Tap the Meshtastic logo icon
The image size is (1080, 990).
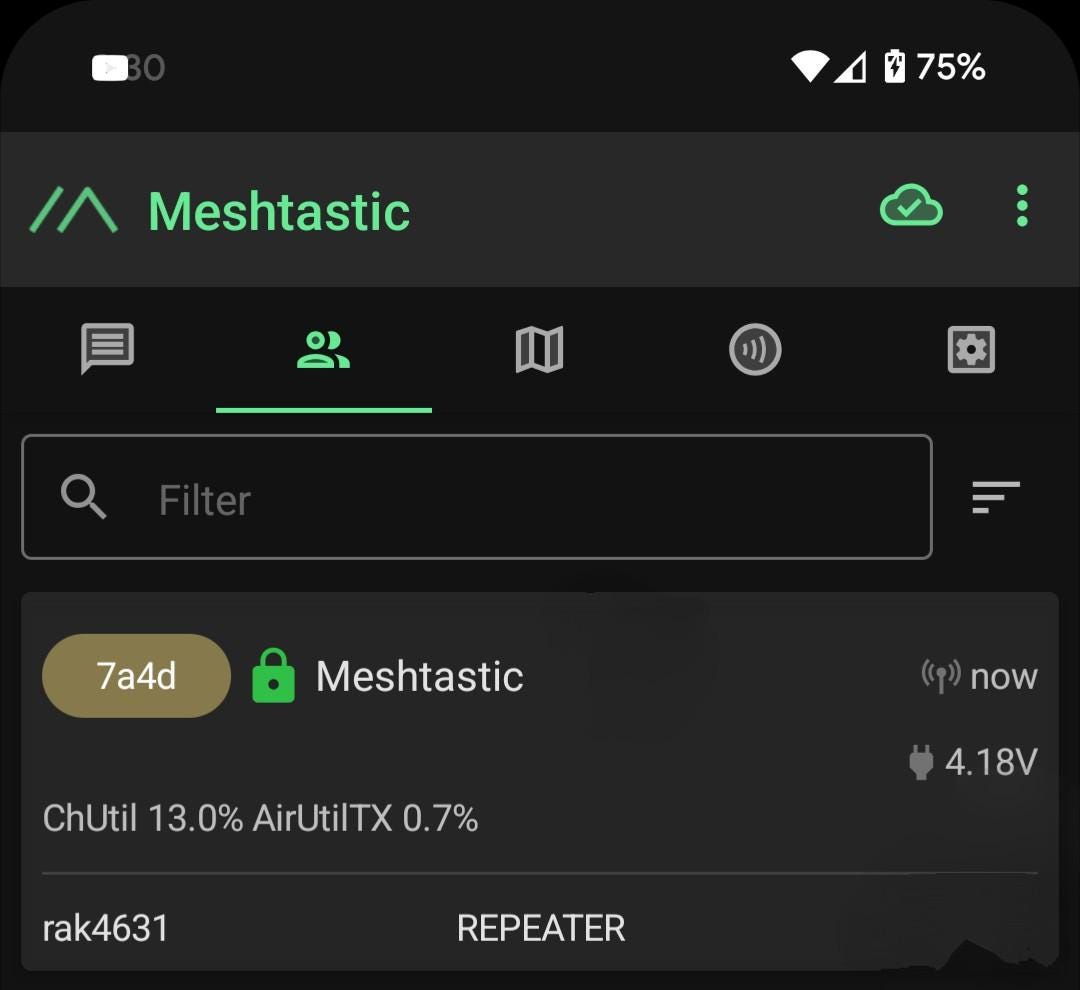[x=74, y=209]
